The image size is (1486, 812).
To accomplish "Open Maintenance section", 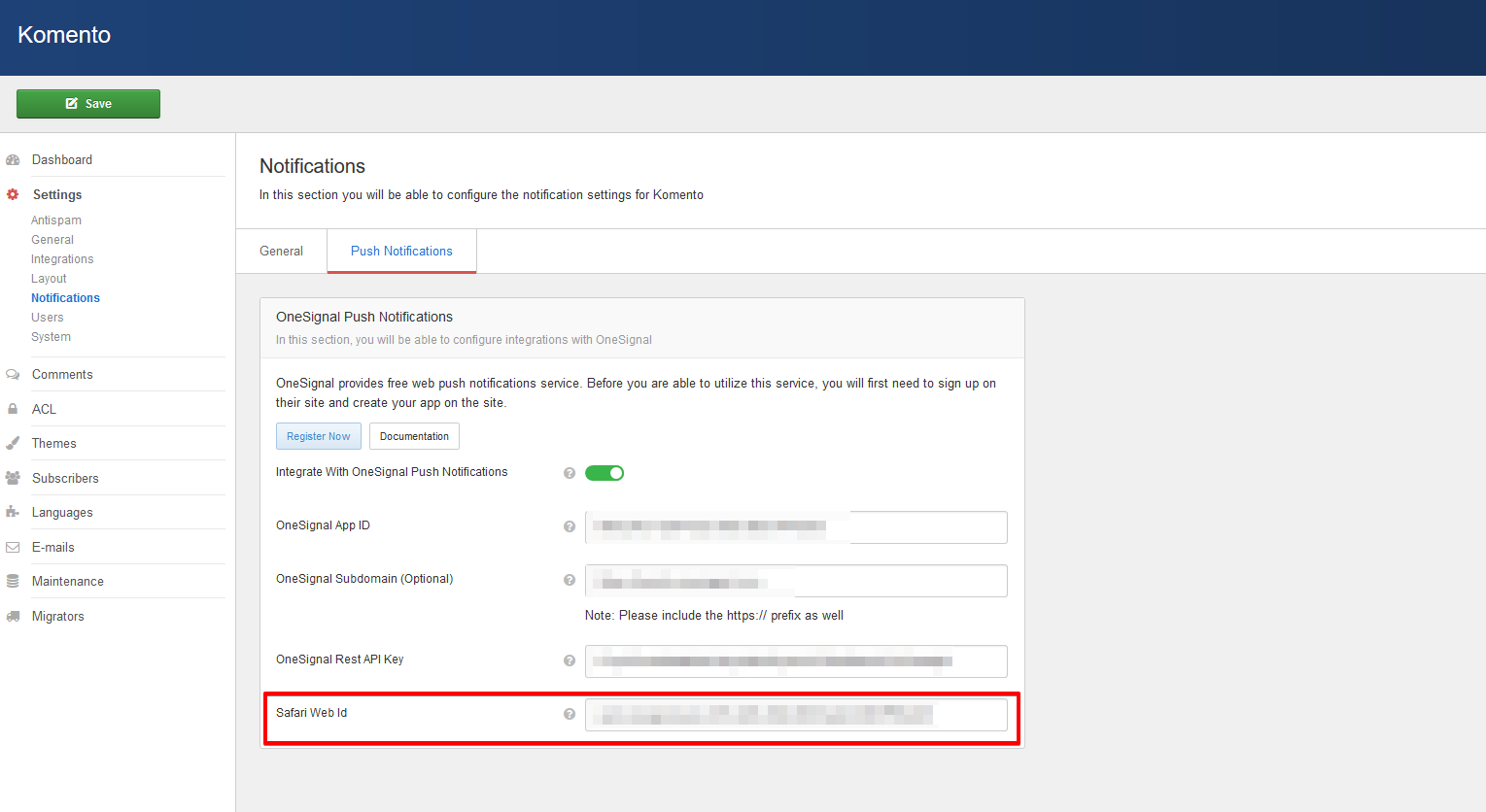I will [x=67, y=582].
